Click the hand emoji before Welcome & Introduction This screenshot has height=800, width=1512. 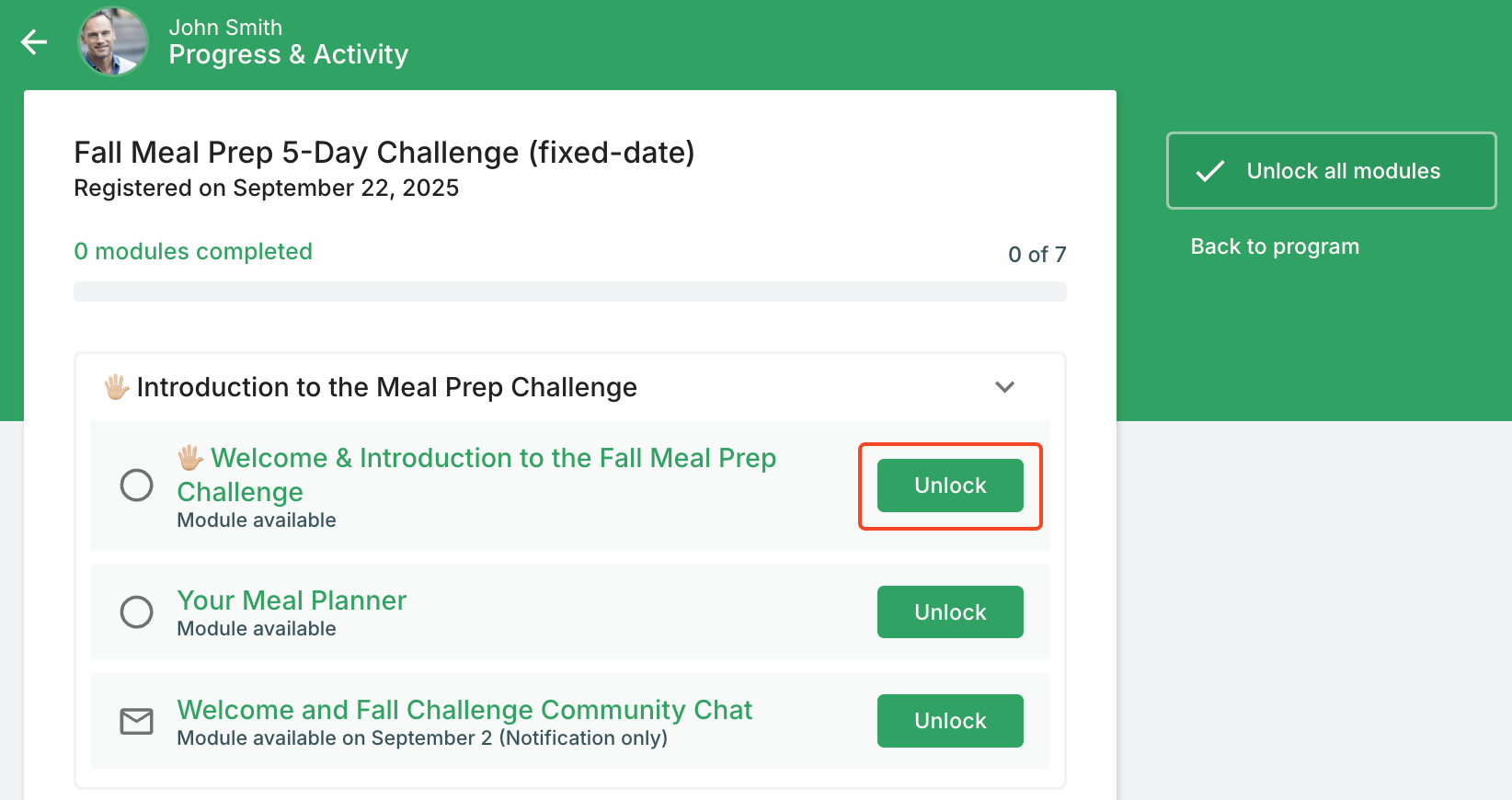tap(190, 458)
